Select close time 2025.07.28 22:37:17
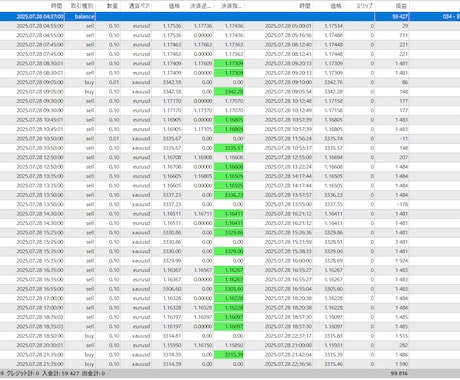The width and height of the screenshot is (460, 380). click(288, 336)
